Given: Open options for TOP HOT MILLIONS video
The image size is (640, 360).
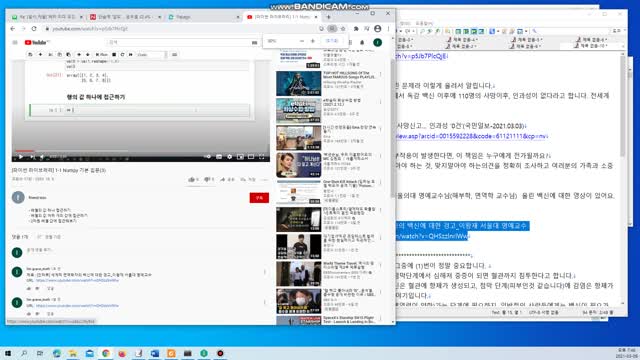Looking at the screenshot, I should coord(380,74).
